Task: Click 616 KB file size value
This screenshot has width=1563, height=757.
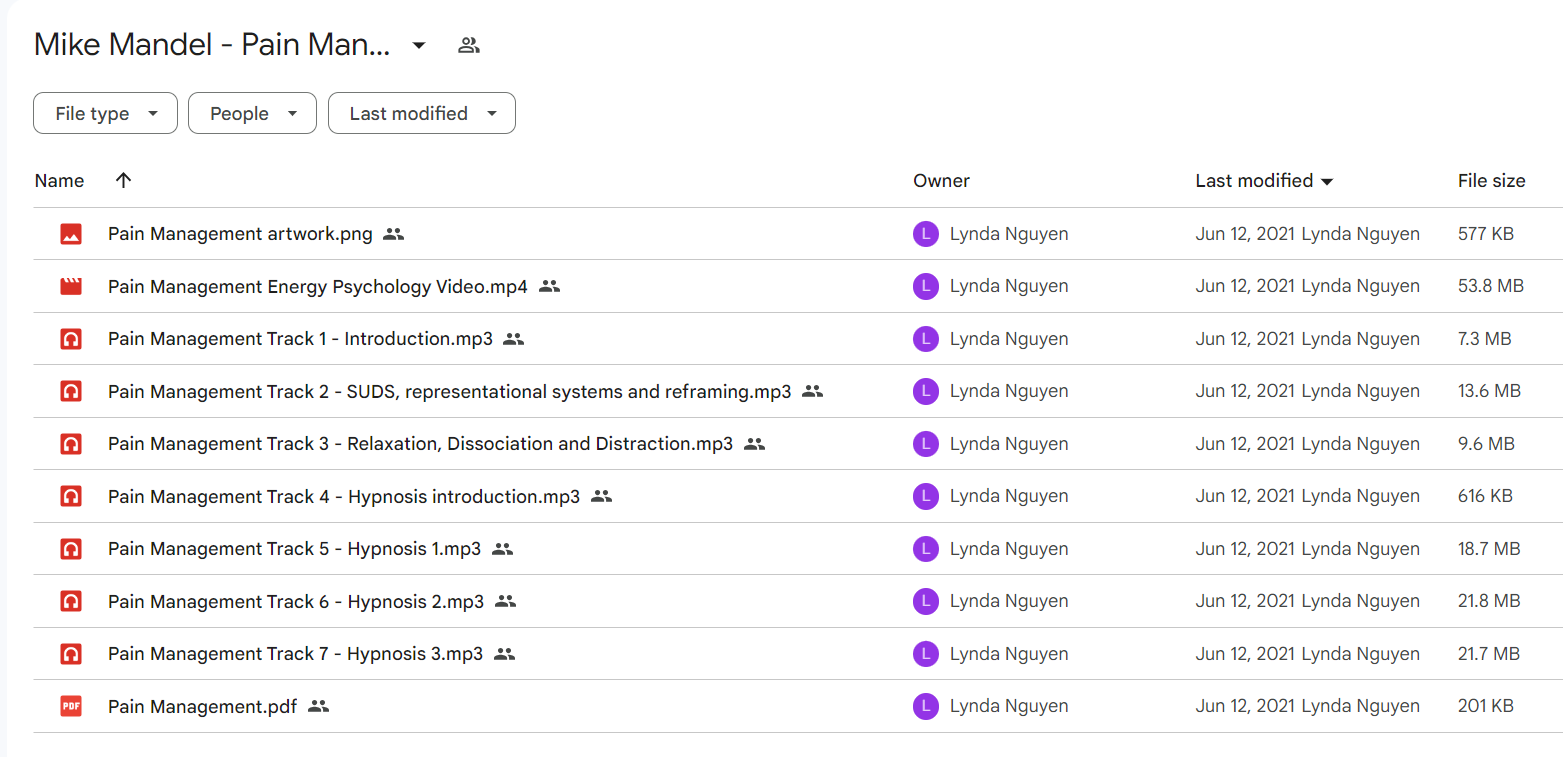Action: (1485, 496)
